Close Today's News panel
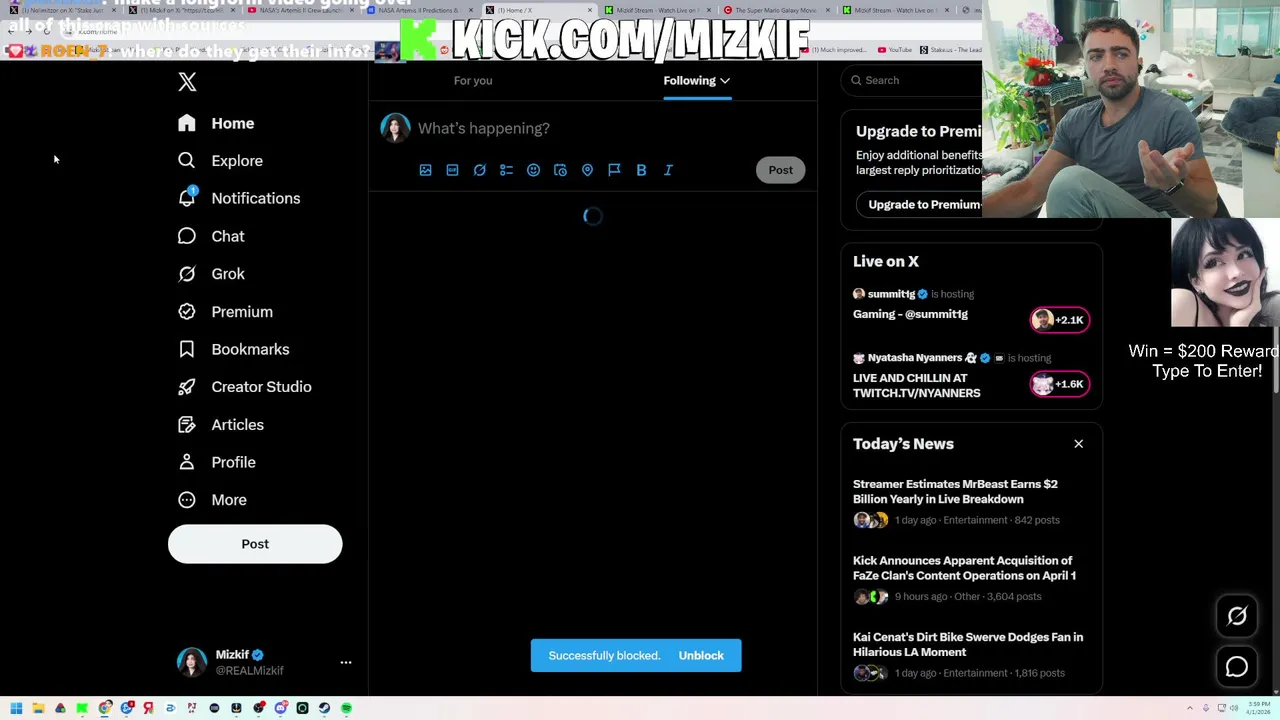Image resolution: width=1280 pixels, height=720 pixels. [1078, 444]
